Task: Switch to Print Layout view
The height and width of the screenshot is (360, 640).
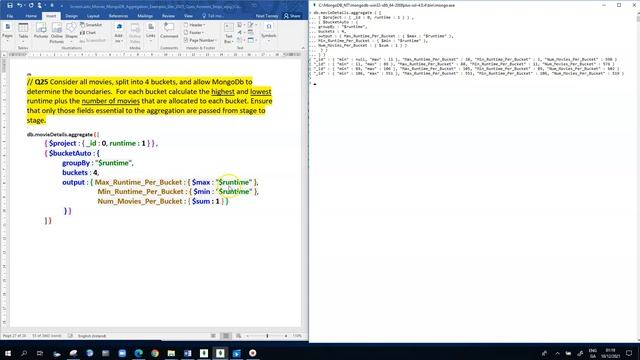Action: click(x=226, y=336)
